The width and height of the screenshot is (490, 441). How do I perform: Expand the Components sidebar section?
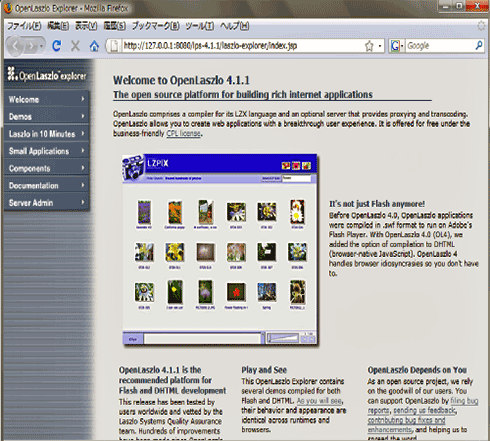click(x=46, y=168)
